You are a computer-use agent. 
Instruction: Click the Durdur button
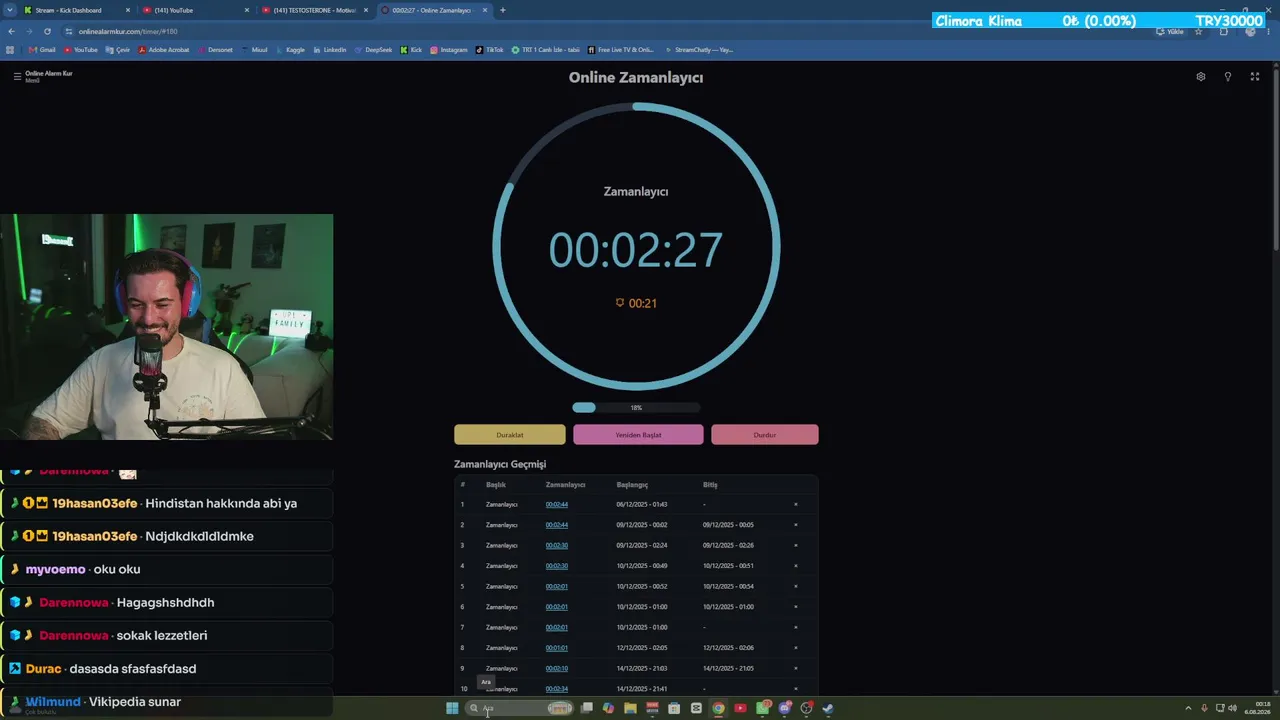point(765,435)
